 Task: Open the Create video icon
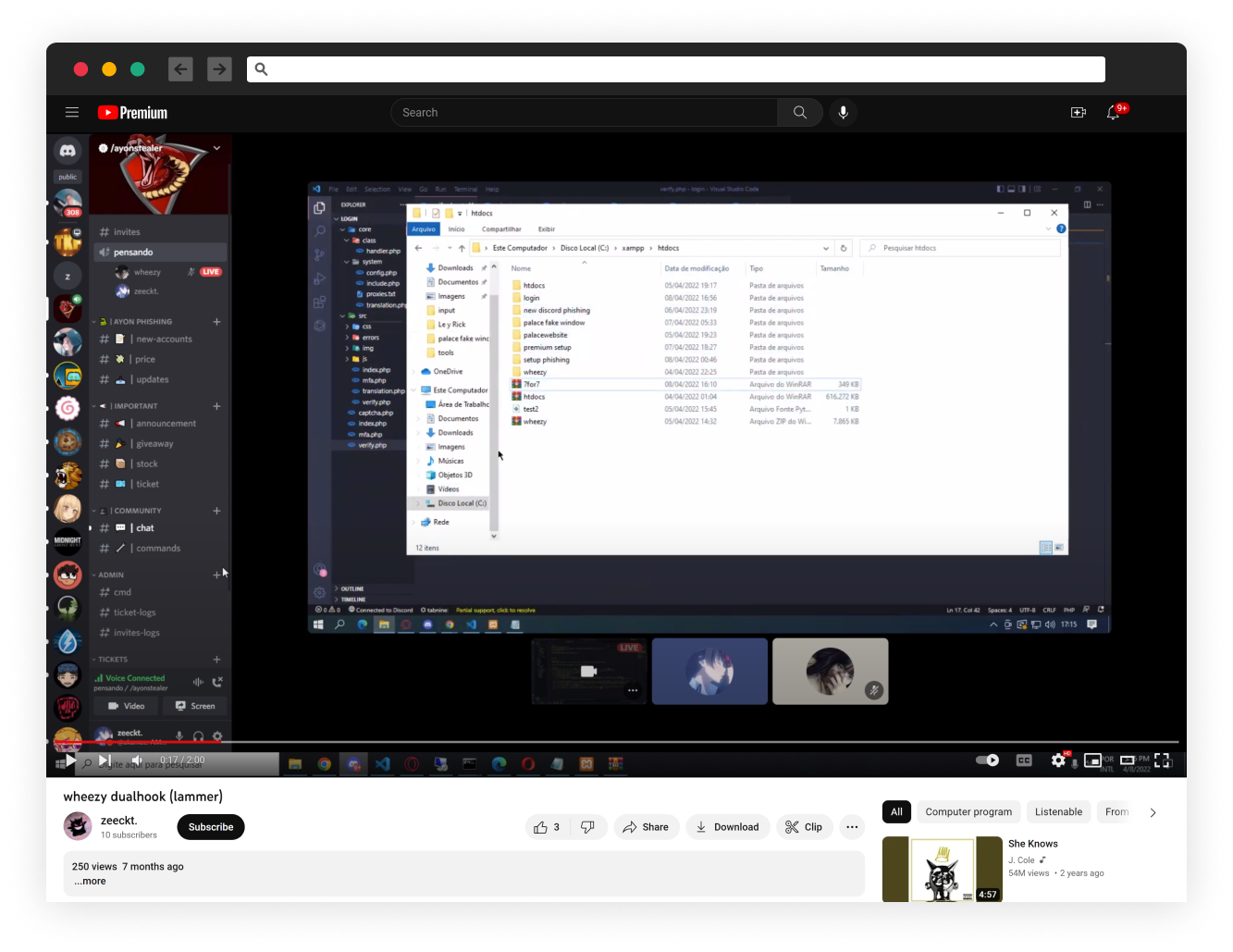1079,113
